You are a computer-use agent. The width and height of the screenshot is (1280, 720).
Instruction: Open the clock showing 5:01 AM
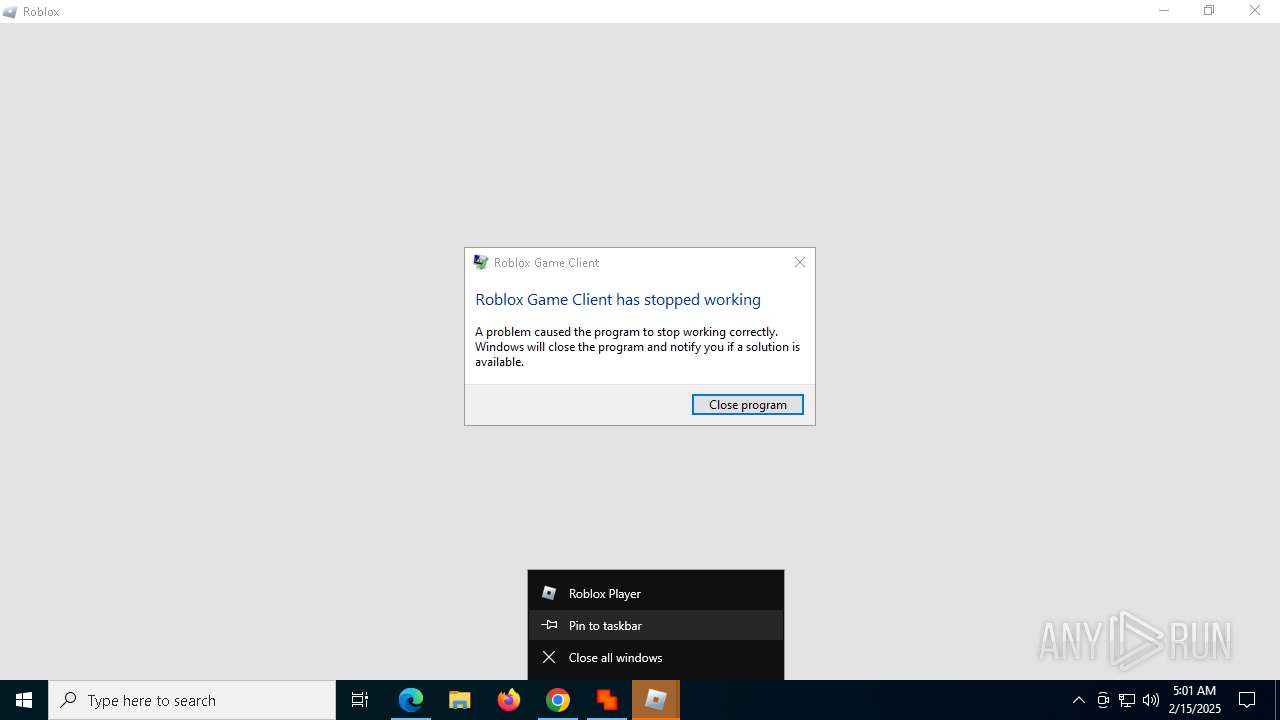pyautogui.click(x=1194, y=700)
